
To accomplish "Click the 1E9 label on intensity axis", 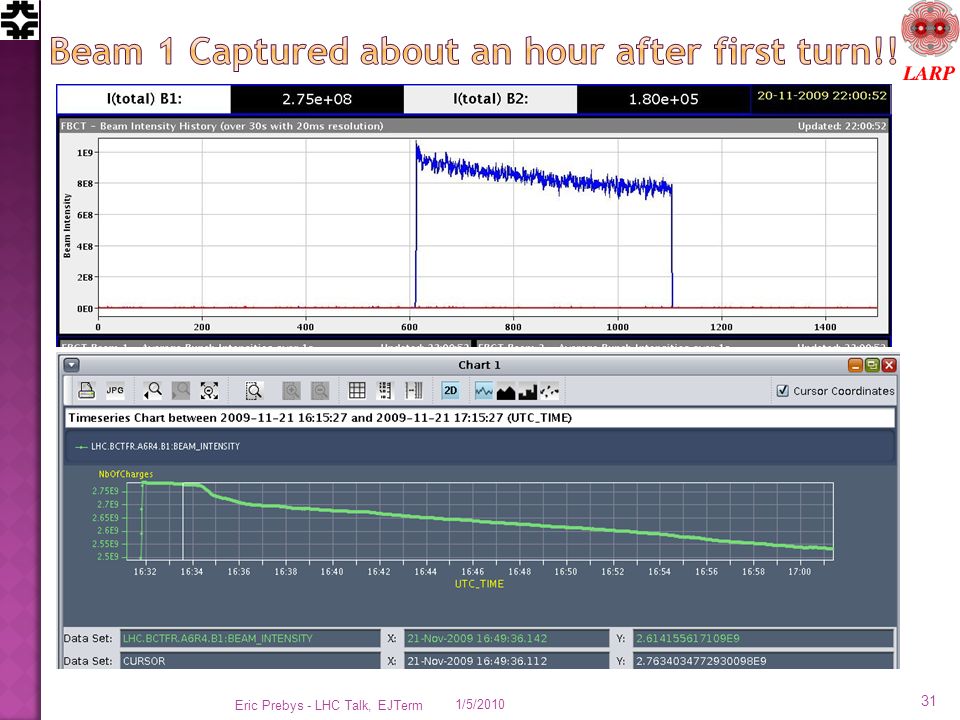I will pyautogui.click(x=84, y=152).
